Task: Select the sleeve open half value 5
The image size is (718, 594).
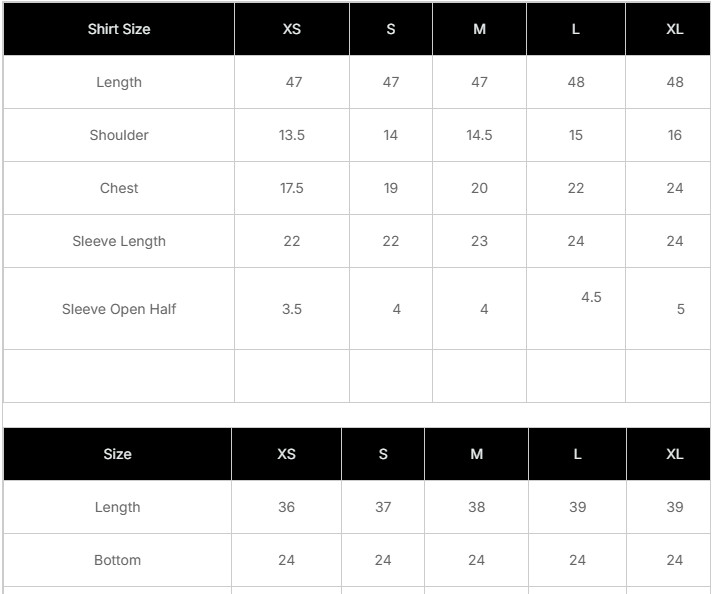Action: (680, 309)
